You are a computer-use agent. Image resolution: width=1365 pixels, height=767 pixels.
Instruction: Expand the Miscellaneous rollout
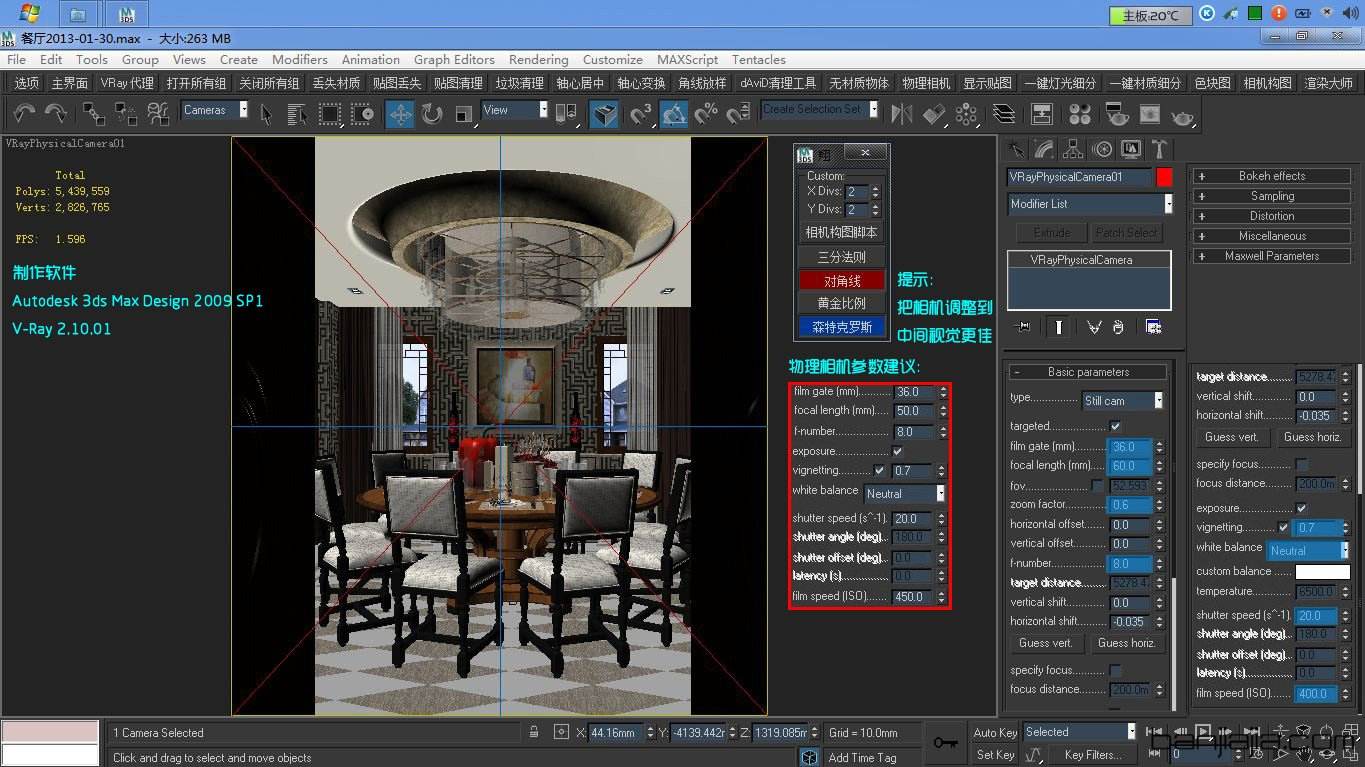1271,236
